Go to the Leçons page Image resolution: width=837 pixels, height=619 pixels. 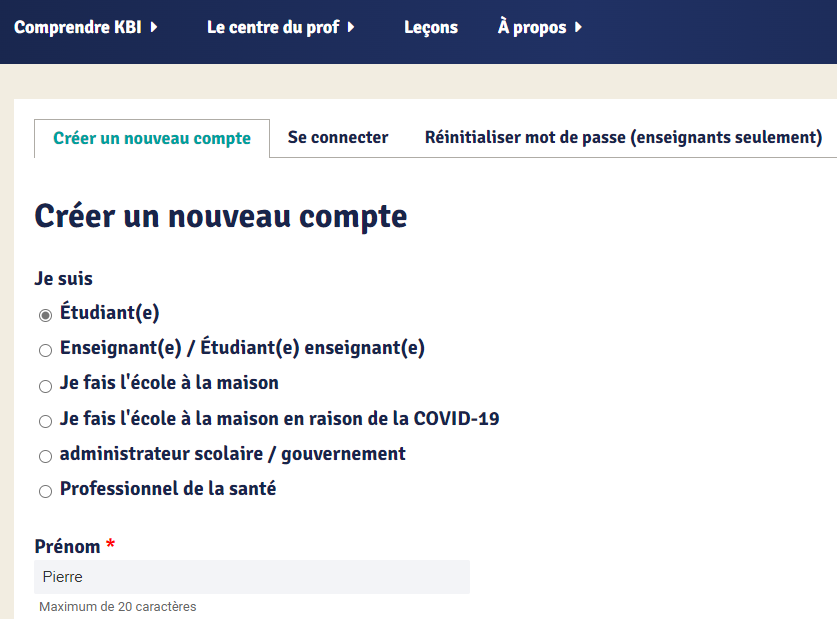point(431,28)
